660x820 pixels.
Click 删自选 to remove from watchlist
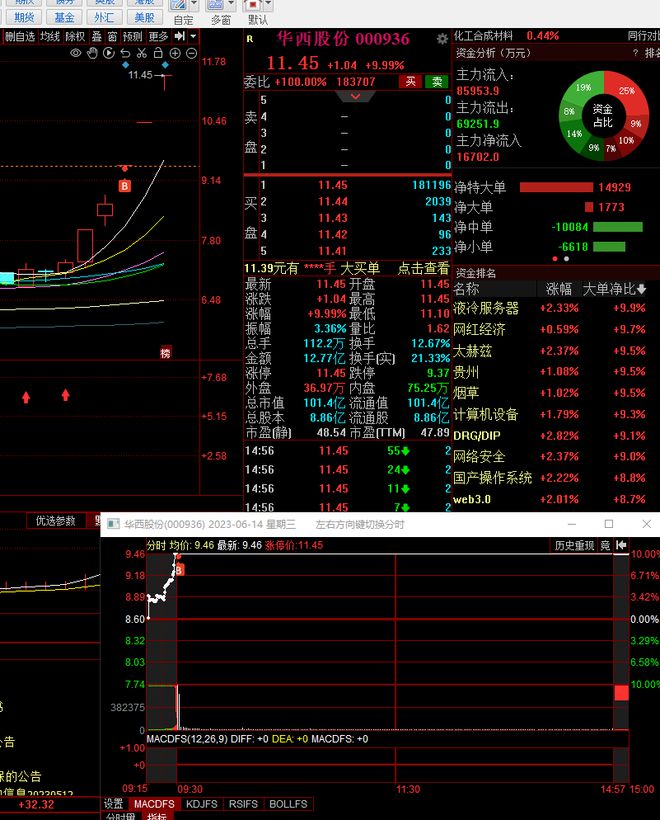pyautogui.click(x=20, y=37)
